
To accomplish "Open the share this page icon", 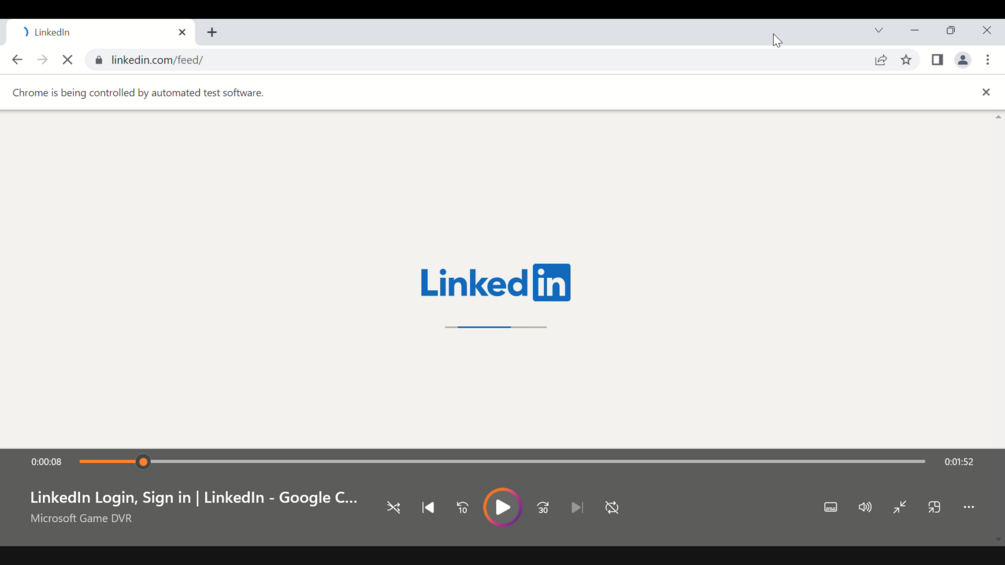I will click(881, 60).
